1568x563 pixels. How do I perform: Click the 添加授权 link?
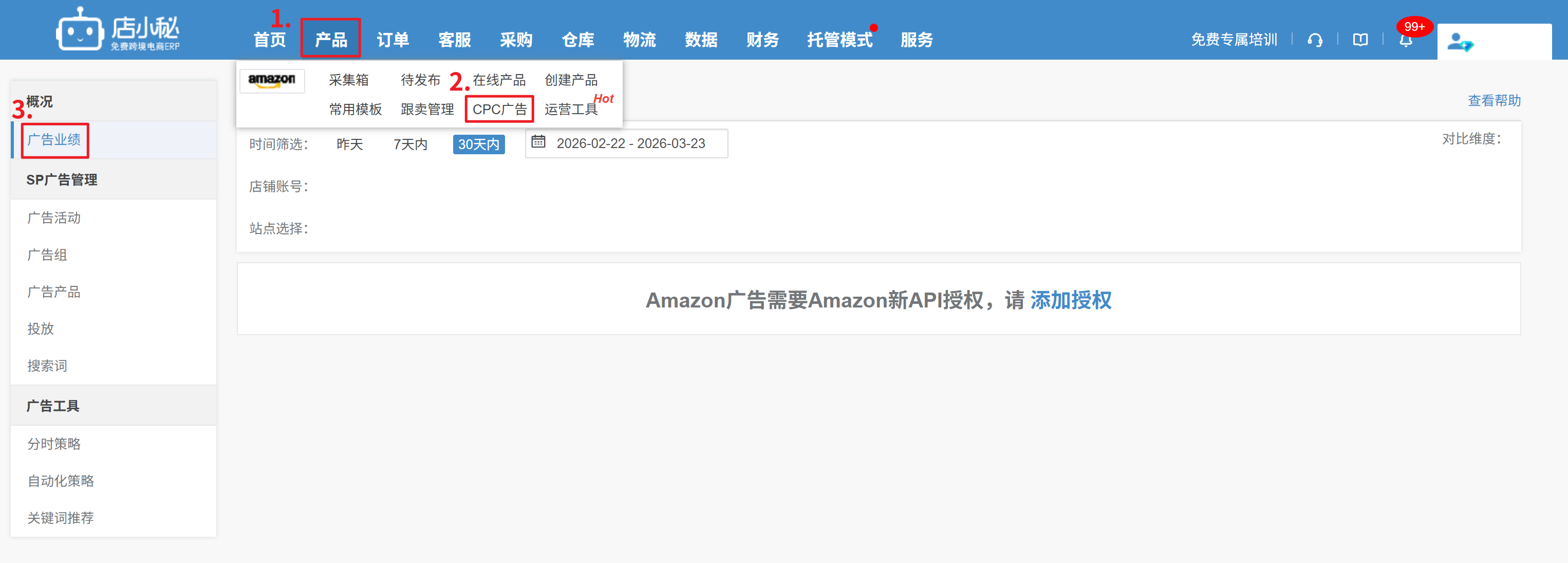click(x=1071, y=300)
